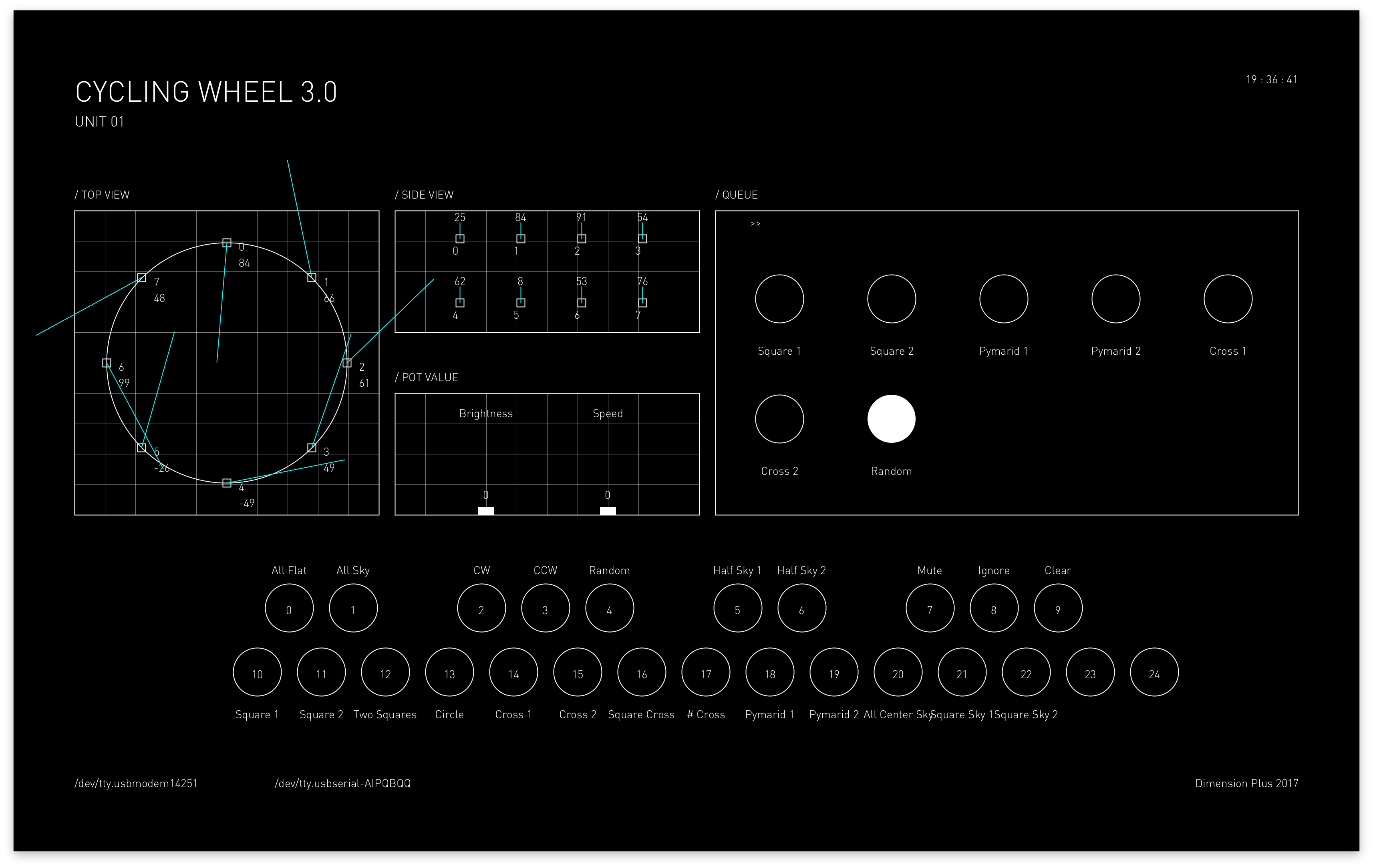Click the Speed pot slider handle

click(608, 510)
